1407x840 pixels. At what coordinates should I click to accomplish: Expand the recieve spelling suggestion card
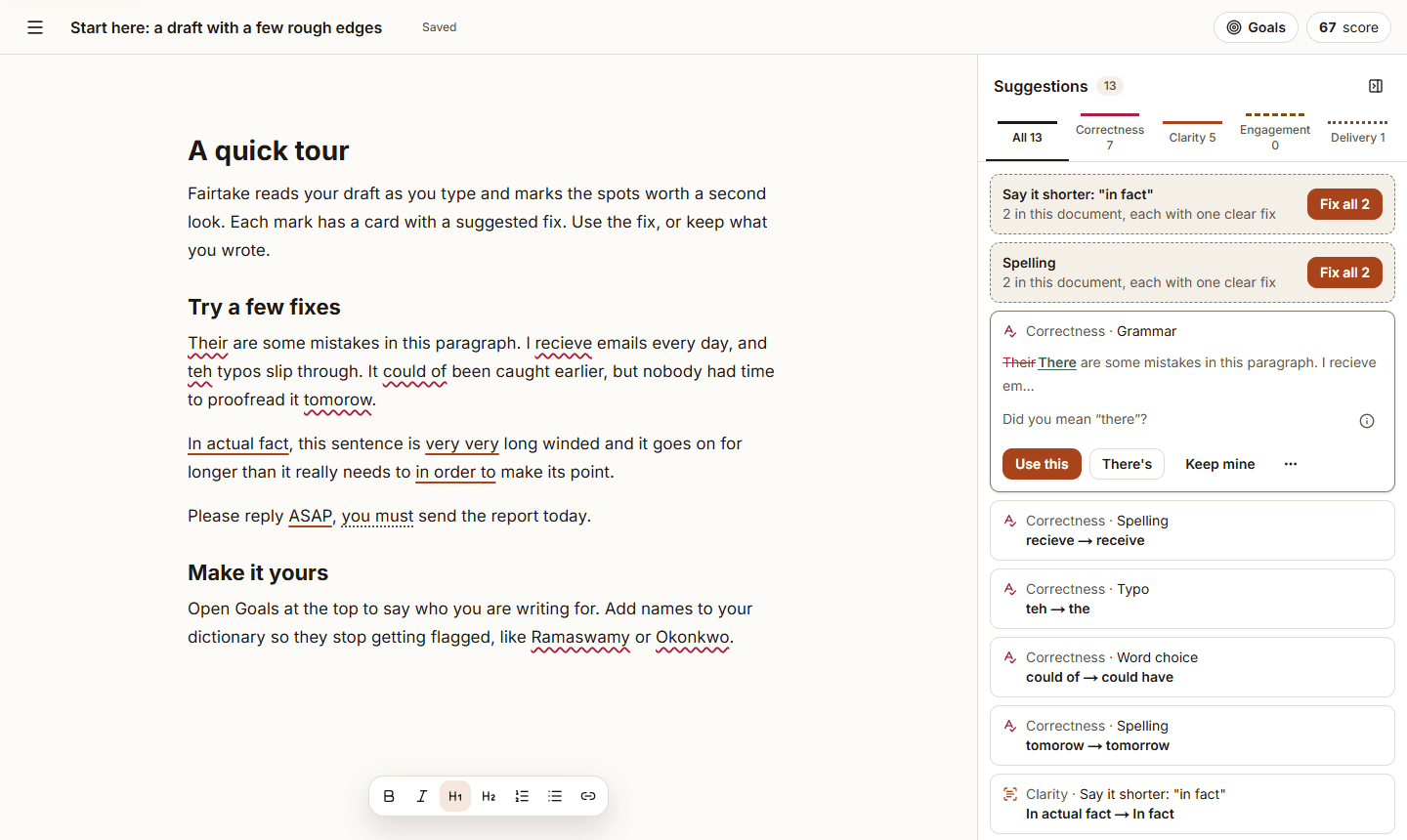click(x=1192, y=530)
